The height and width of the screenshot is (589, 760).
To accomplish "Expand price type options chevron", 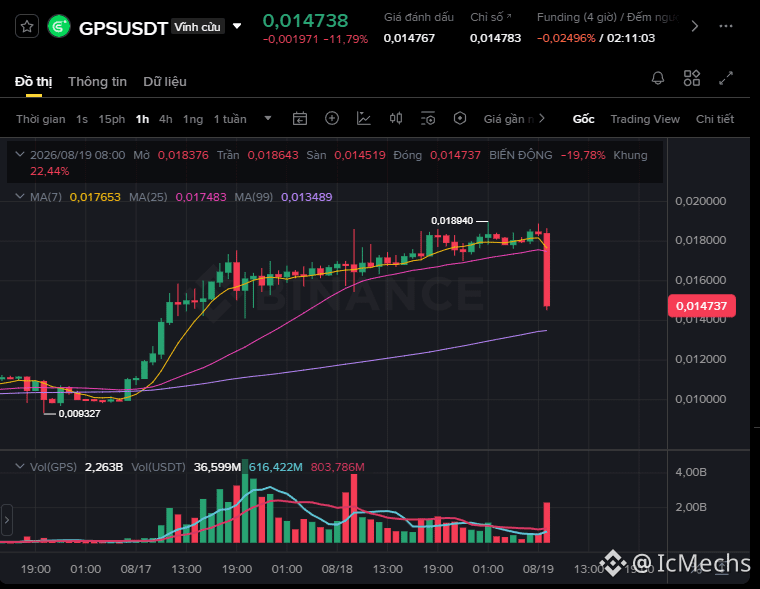I will pyautogui.click(x=542, y=118).
